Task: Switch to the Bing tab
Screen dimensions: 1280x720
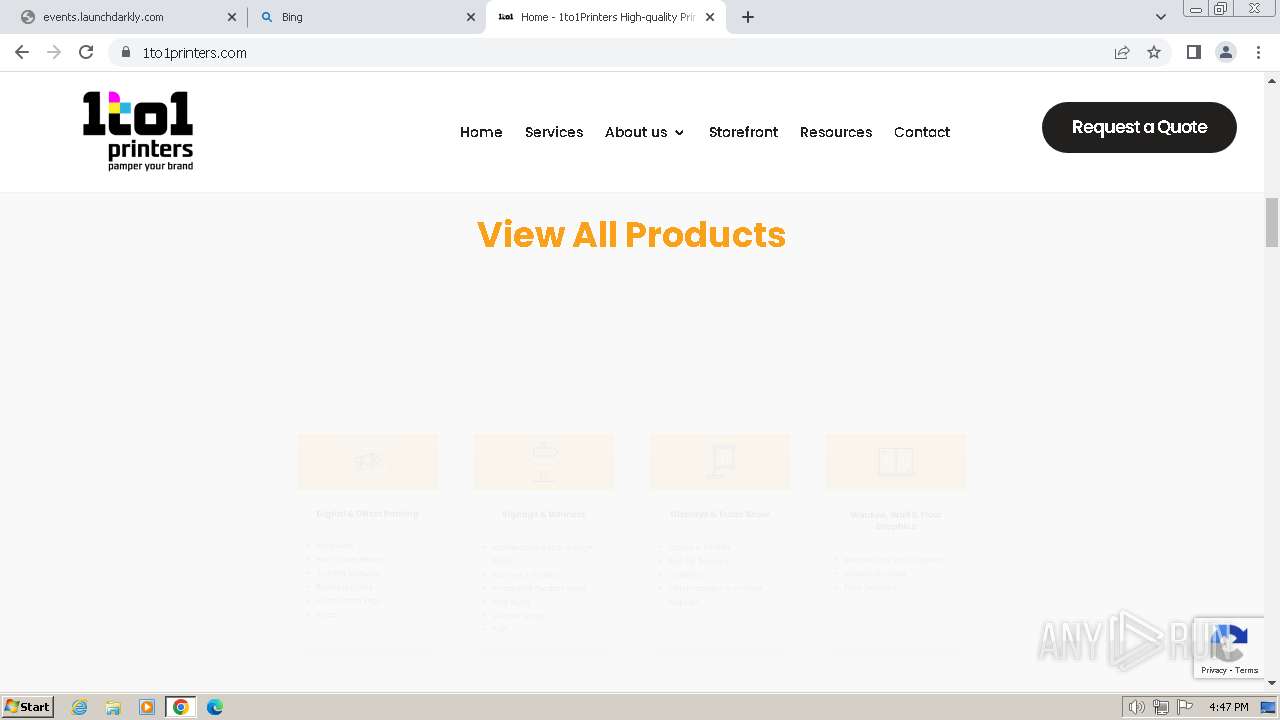Action: click(x=366, y=17)
